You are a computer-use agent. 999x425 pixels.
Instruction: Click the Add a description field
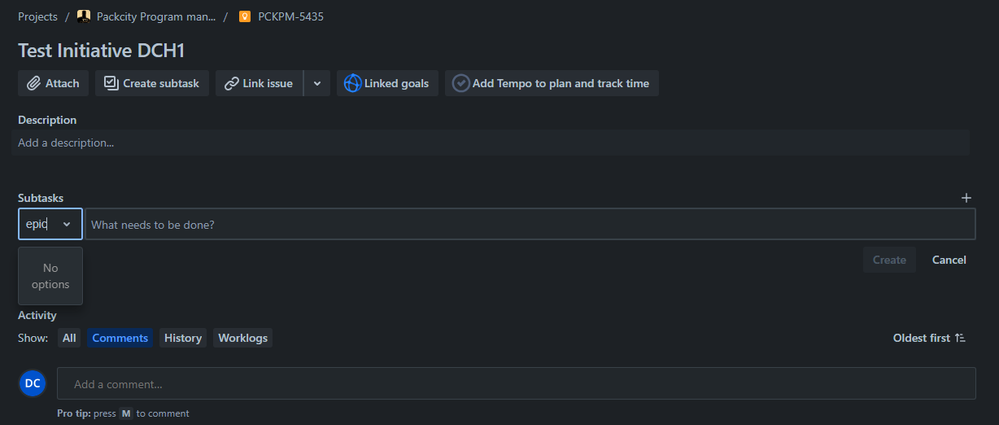(491, 143)
